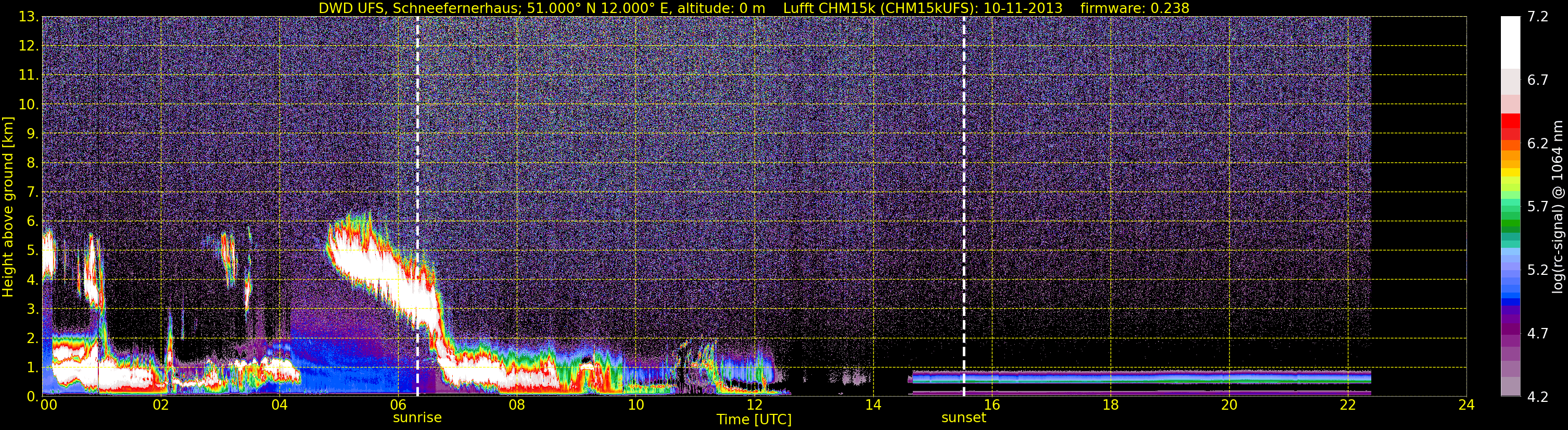
Task: Click the height axis tick '9.'
Action: [32, 134]
